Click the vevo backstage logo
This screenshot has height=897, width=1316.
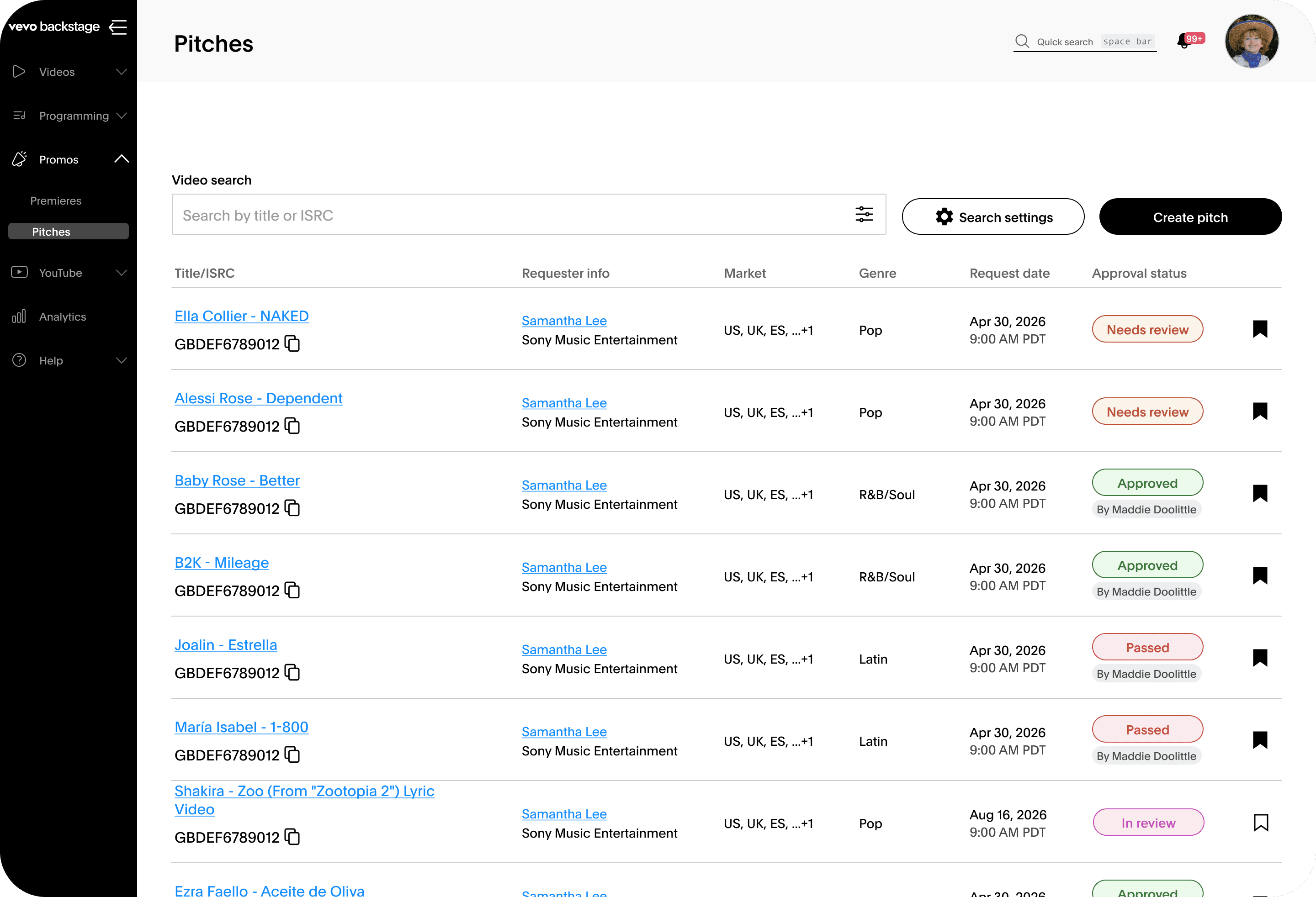pyautogui.click(x=54, y=26)
